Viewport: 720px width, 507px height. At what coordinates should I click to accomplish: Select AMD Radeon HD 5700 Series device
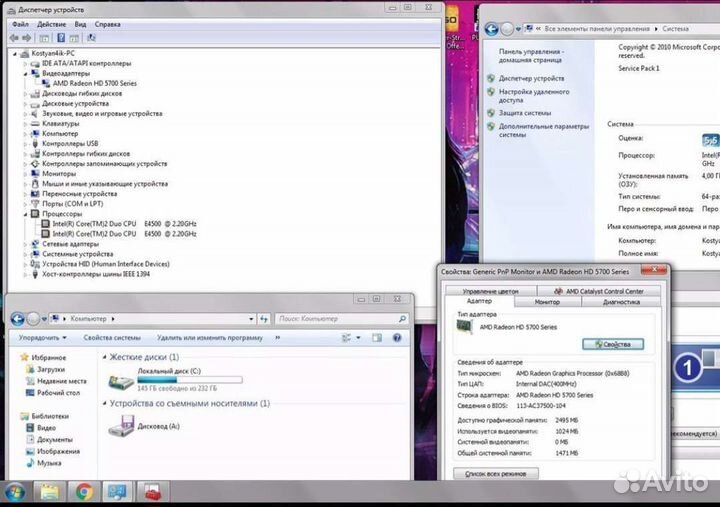point(95,83)
